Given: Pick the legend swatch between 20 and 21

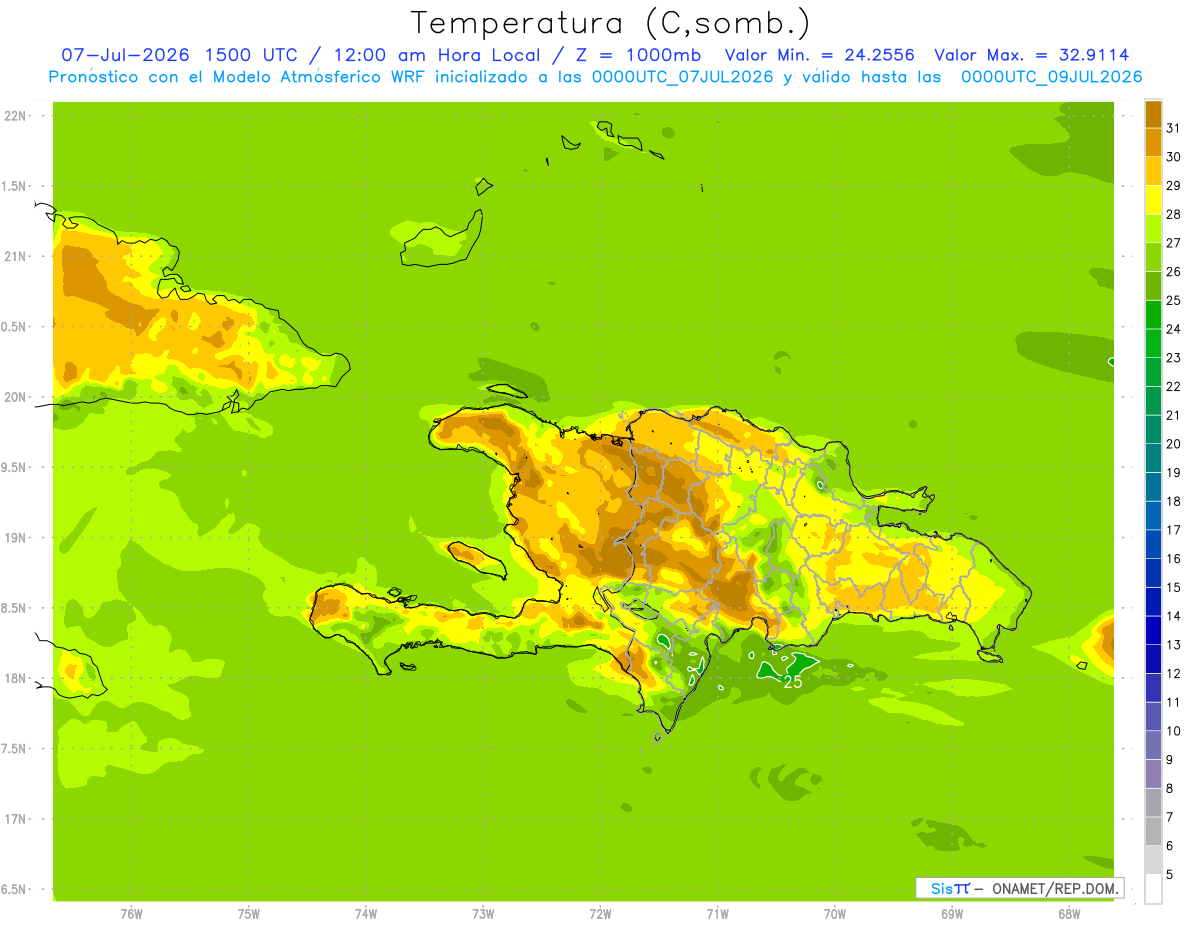Looking at the screenshot, I should (x=1153, y=429).
